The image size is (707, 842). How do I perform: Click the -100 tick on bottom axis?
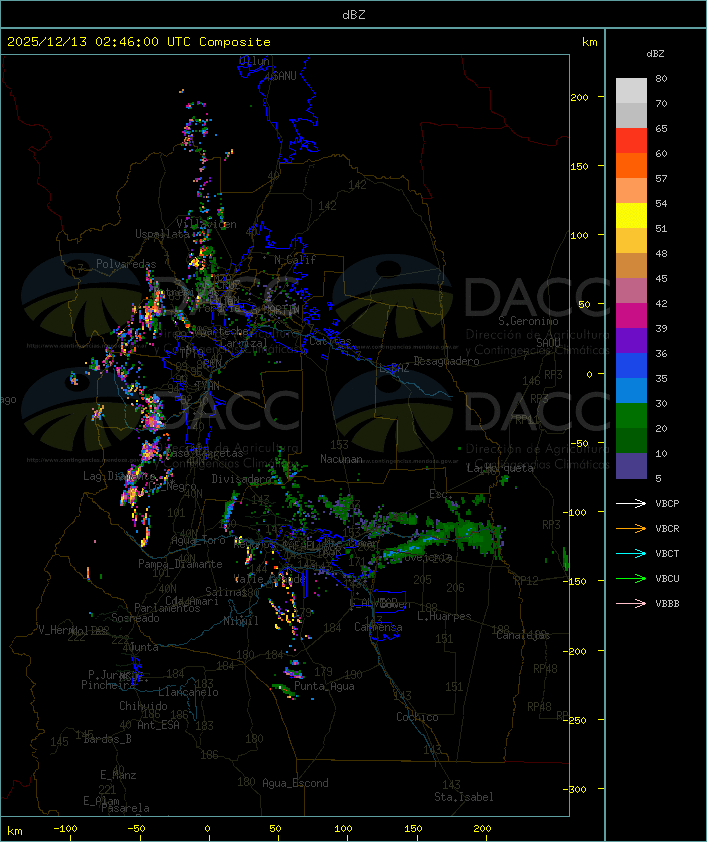click(65, 829)
